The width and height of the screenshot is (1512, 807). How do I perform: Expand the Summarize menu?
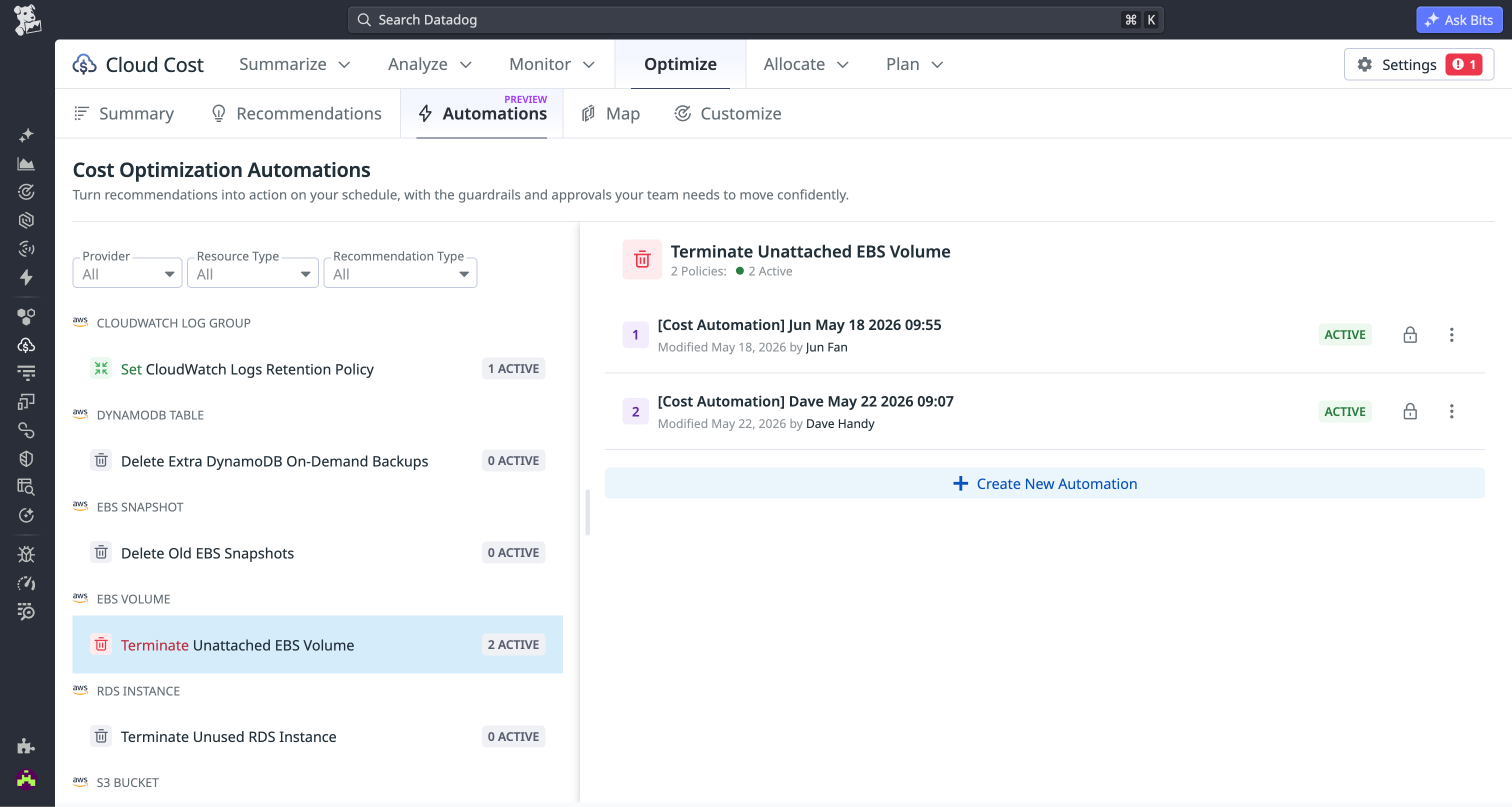click(294, 64)
